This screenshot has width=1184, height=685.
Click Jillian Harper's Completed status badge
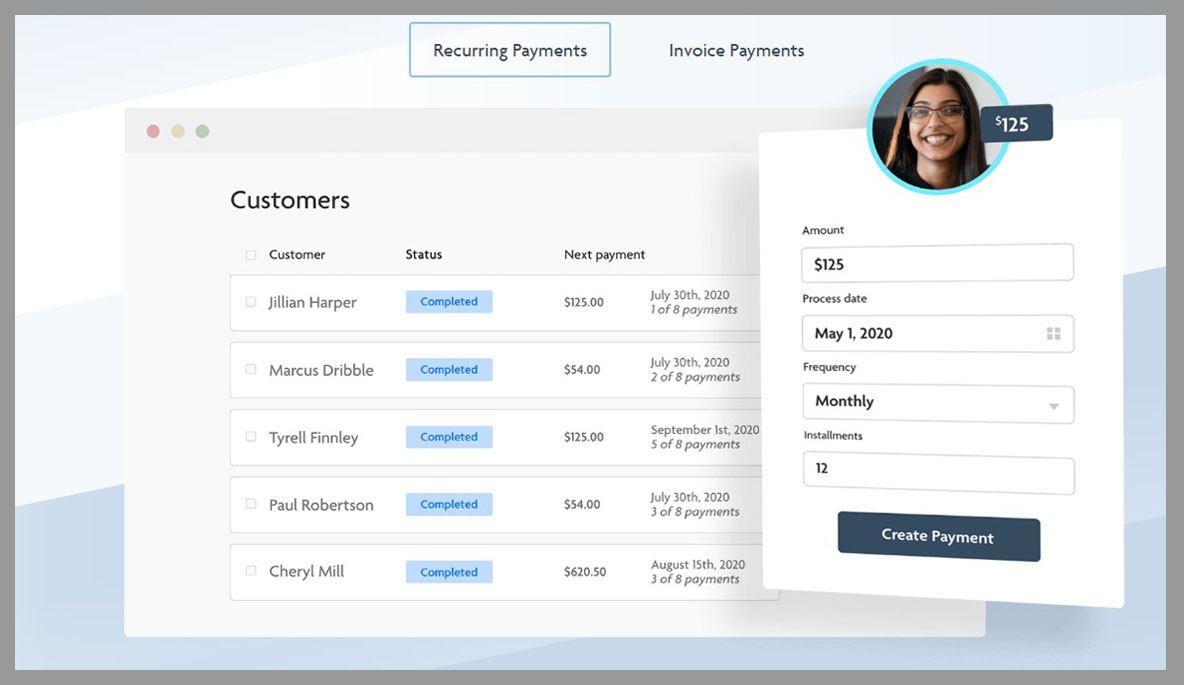click(449, 301)
